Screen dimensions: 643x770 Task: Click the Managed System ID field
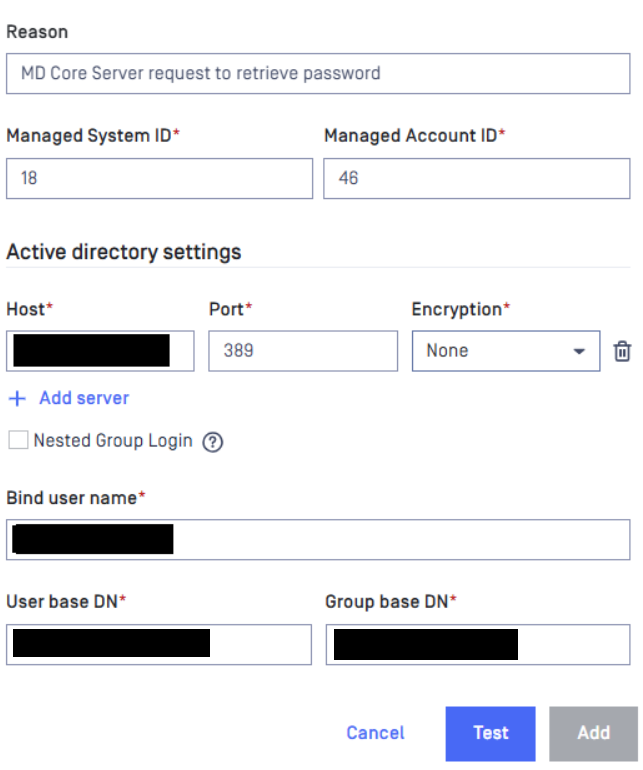coord(159,179)
